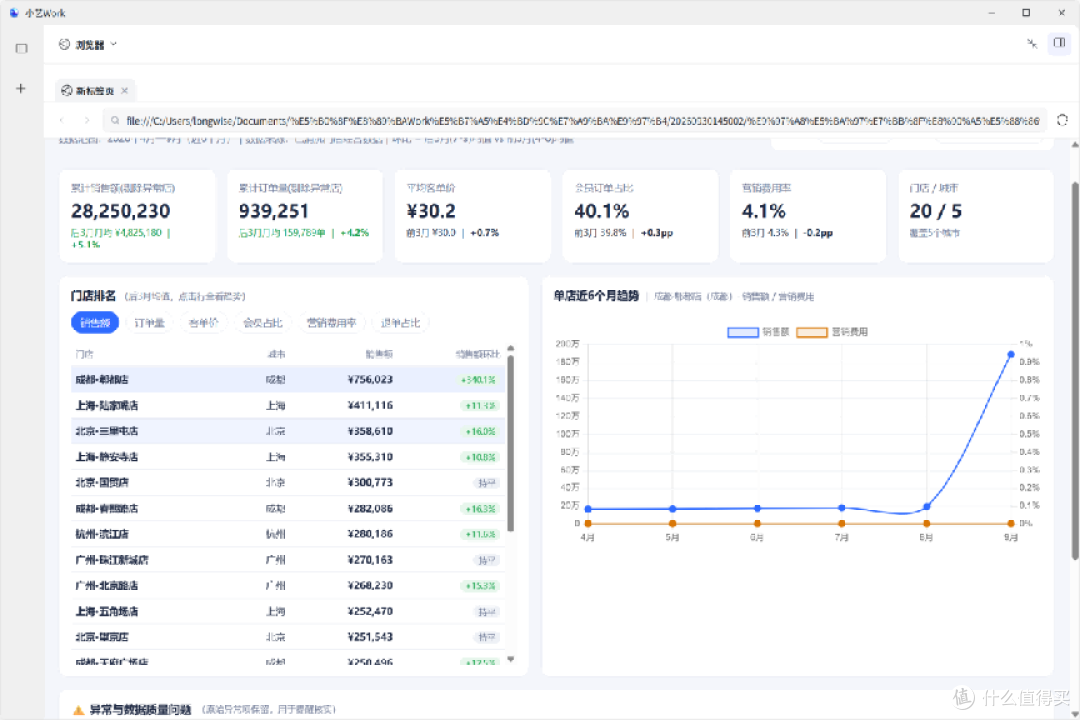Switch ranking to 退单占比
Viewport: 1080px width, 720px height.
pyautogui.click(x=400, y=322)
